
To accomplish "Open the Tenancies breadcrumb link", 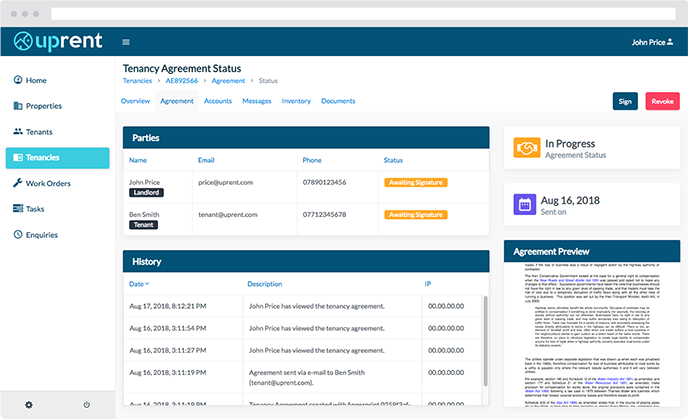I will tap(137, 81).
